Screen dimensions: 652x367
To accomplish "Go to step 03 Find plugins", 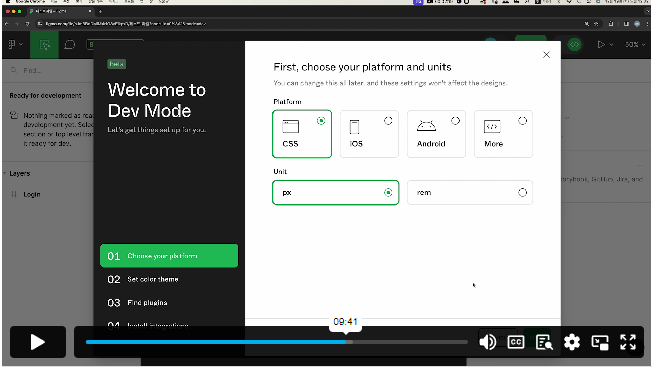I will [x=169, y=303].
